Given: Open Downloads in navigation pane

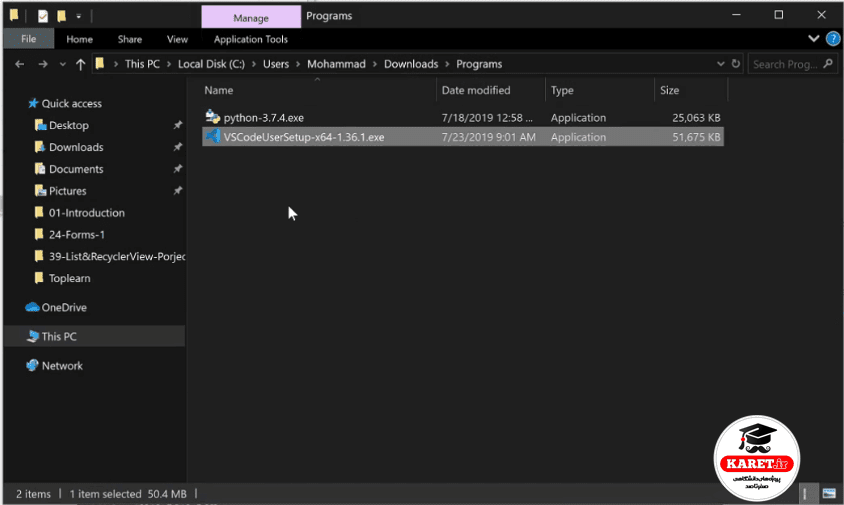Looking at the screenshot, I should point(76,147).
